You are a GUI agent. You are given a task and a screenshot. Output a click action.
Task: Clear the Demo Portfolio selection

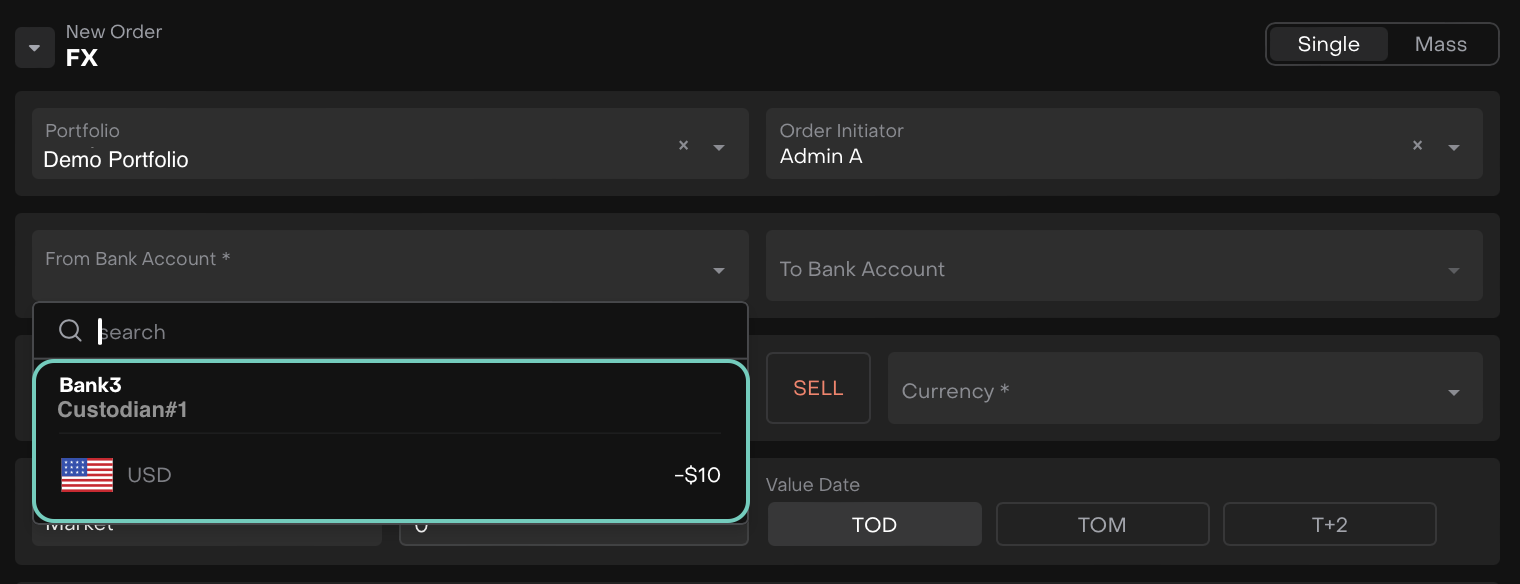684,145
